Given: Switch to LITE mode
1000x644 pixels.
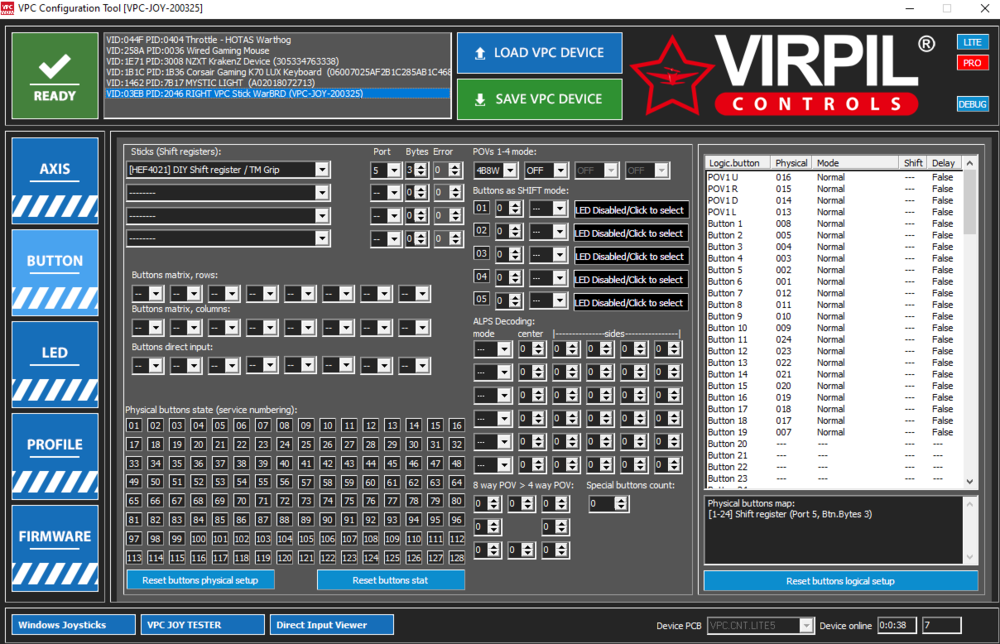Looking at the screenshot, I should pos(972,42).
